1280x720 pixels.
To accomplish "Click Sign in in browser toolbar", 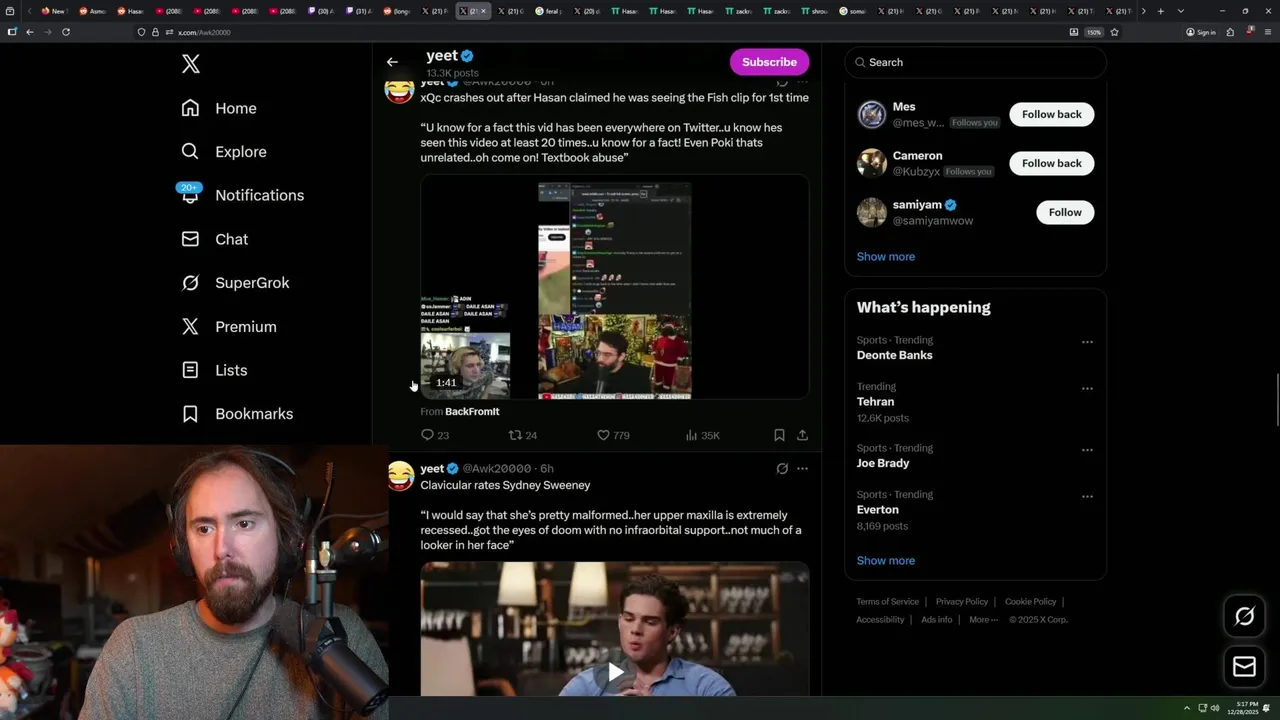I will coord(1200,32).
